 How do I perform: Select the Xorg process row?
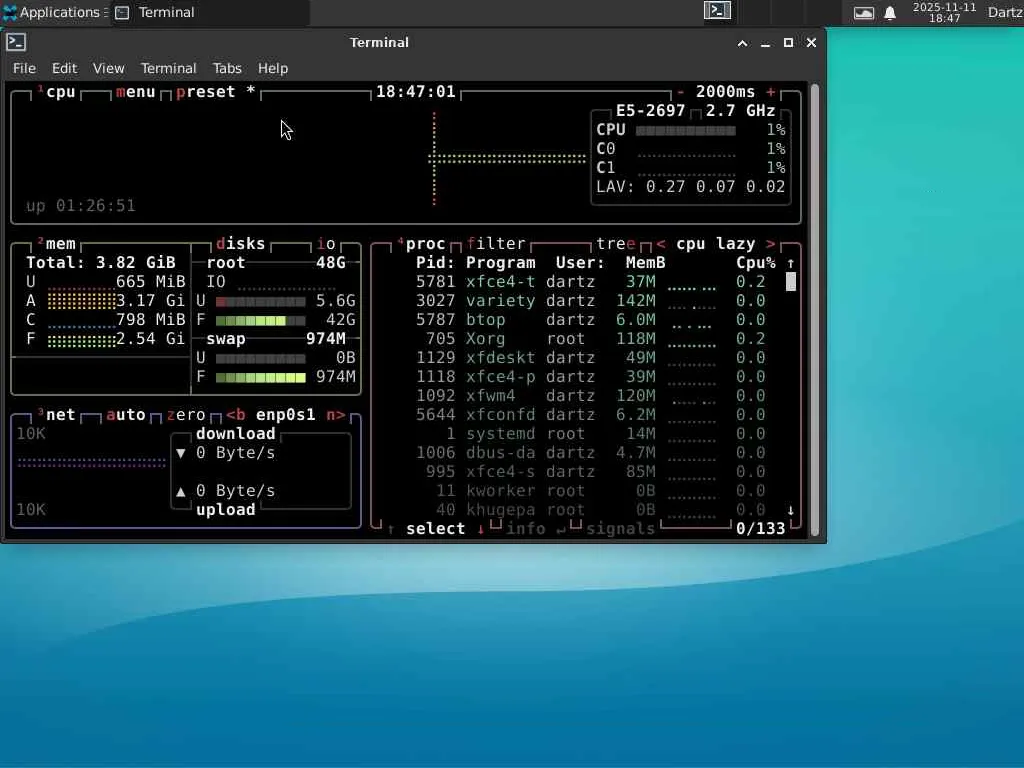[583, 339]
